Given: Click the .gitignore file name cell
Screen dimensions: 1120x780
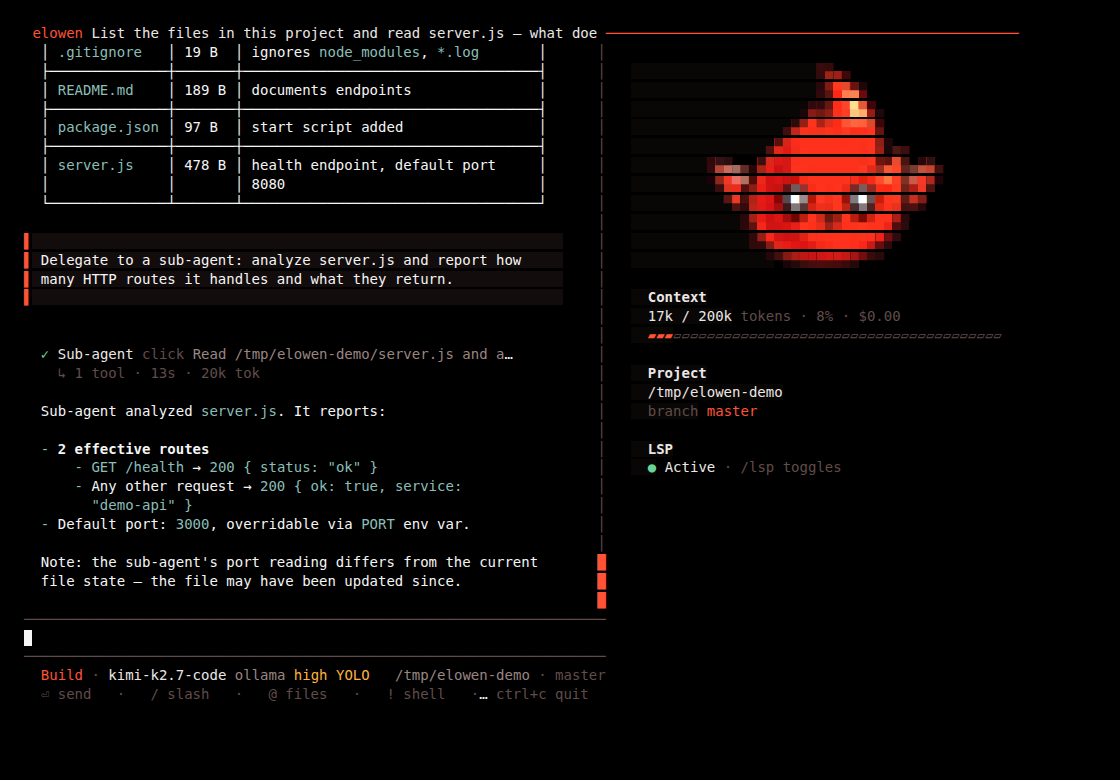Looking at the screenshot, I should point(100,53).
